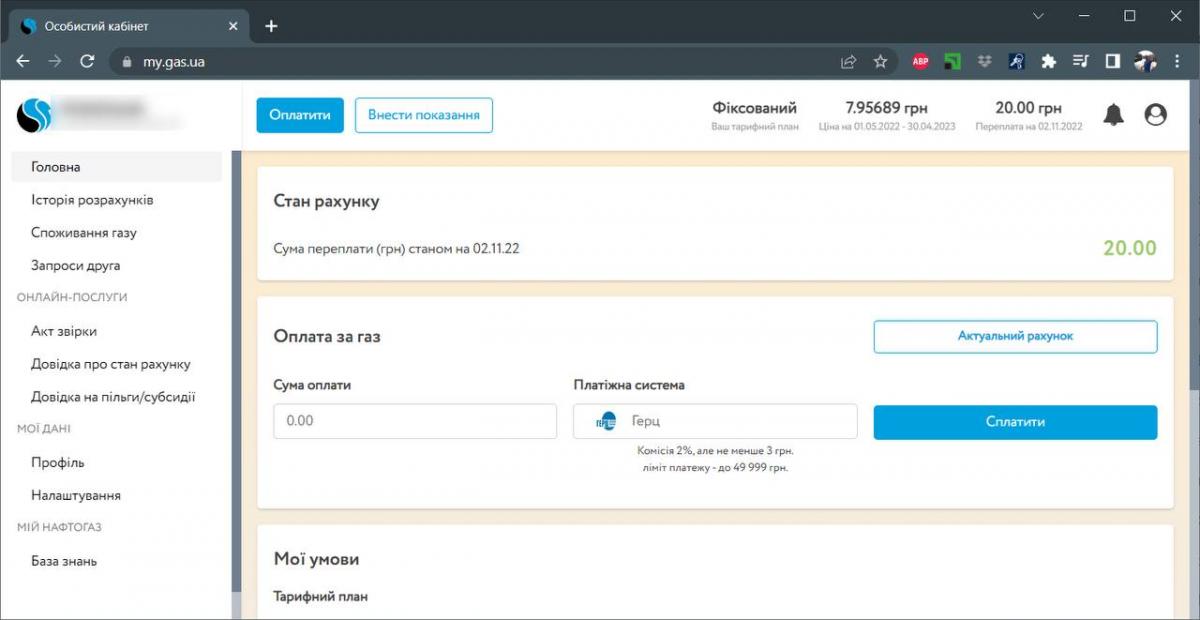Open the browser Extensions puzzle icon
Viewport: 1200px width, 620px height.
click(x=1048, y=61)
